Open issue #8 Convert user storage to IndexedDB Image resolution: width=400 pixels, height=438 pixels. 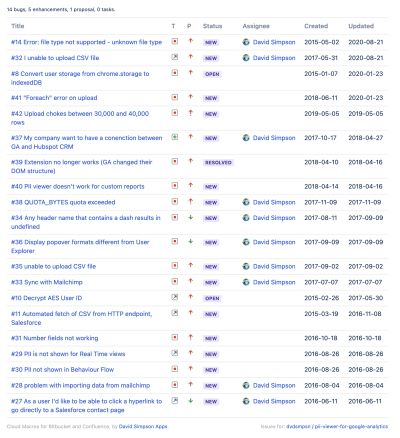[80, 78]
